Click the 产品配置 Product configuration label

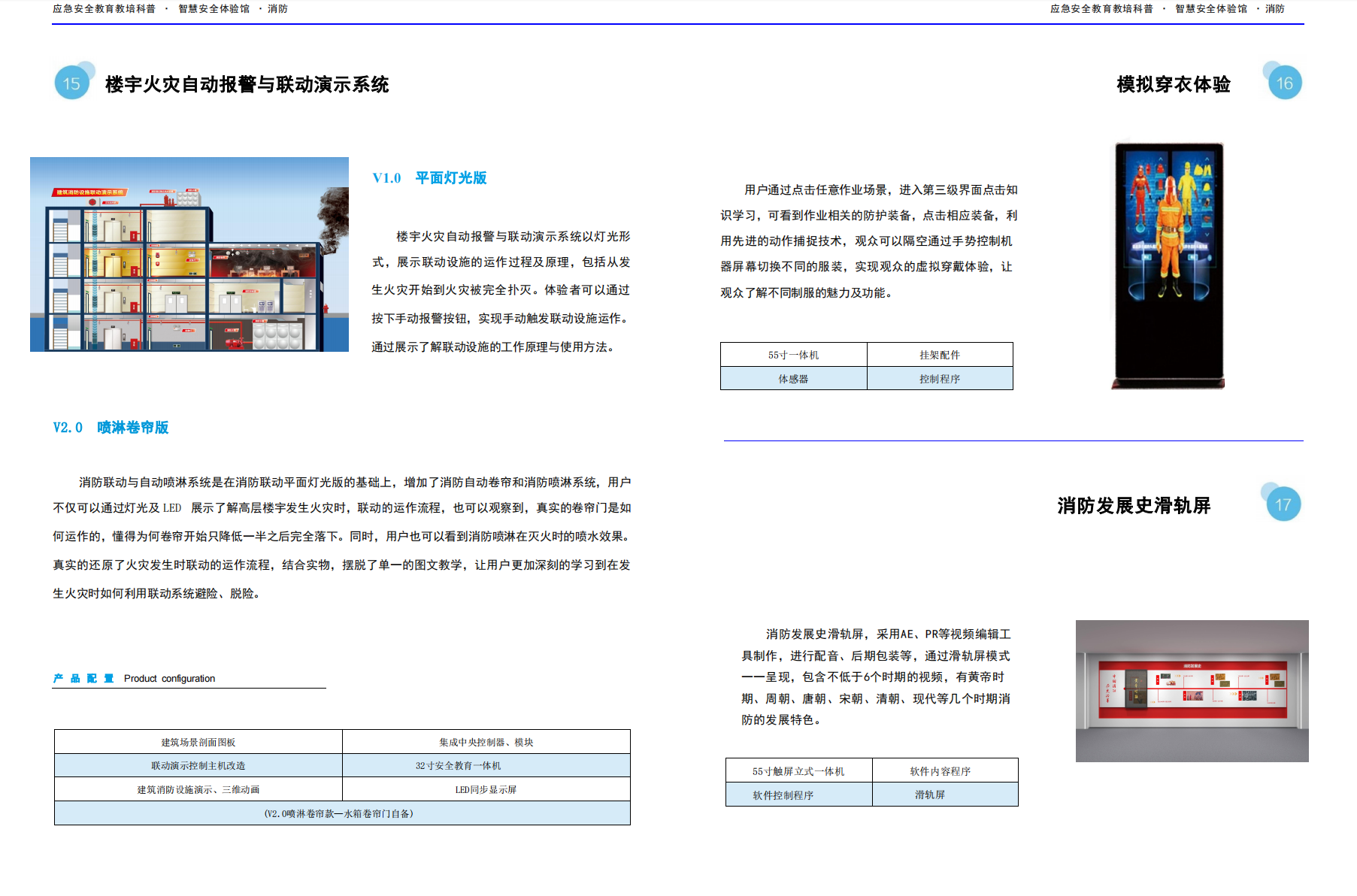click(134, 678)
